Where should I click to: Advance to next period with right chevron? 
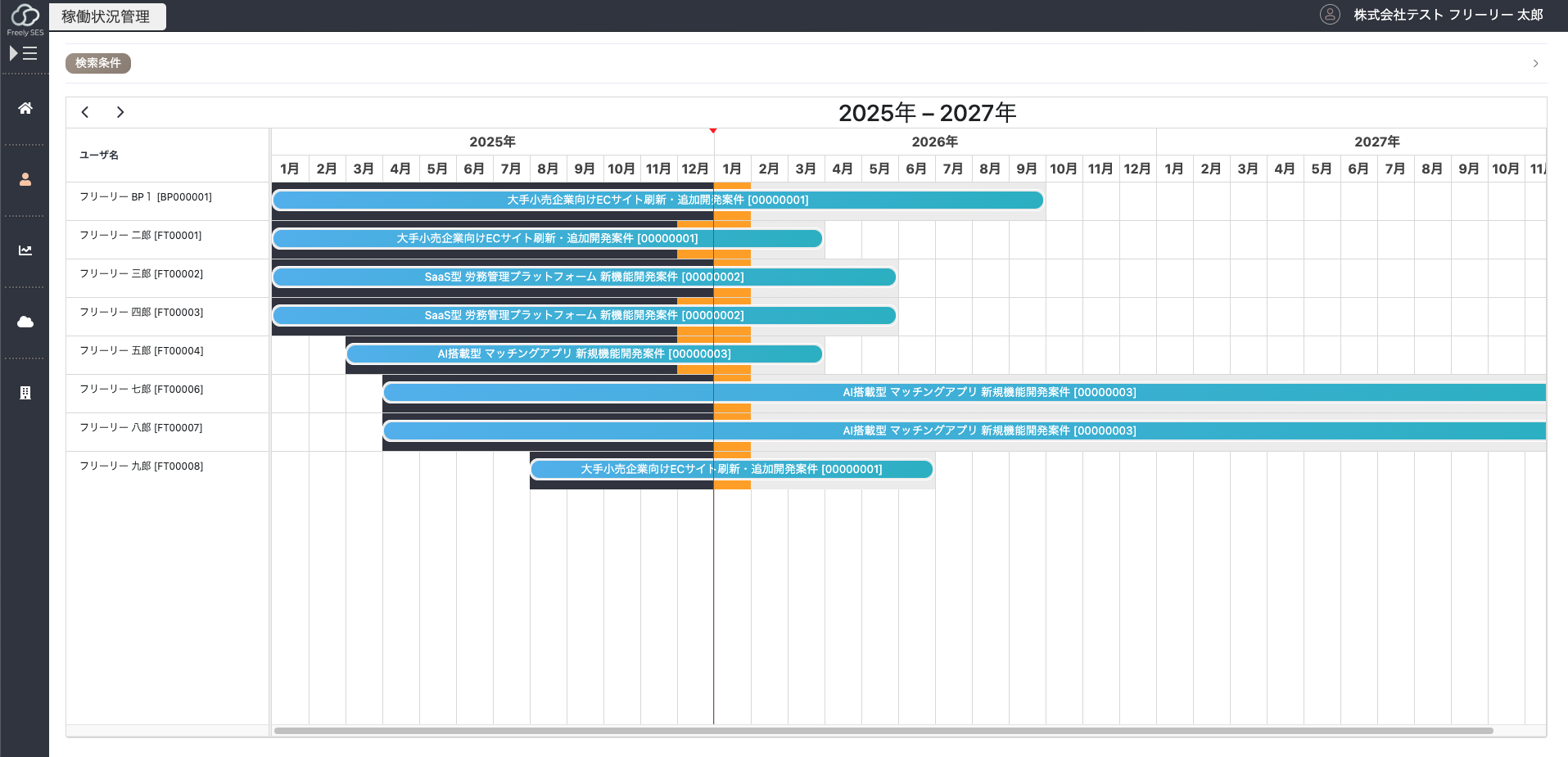tap(120, 112)
